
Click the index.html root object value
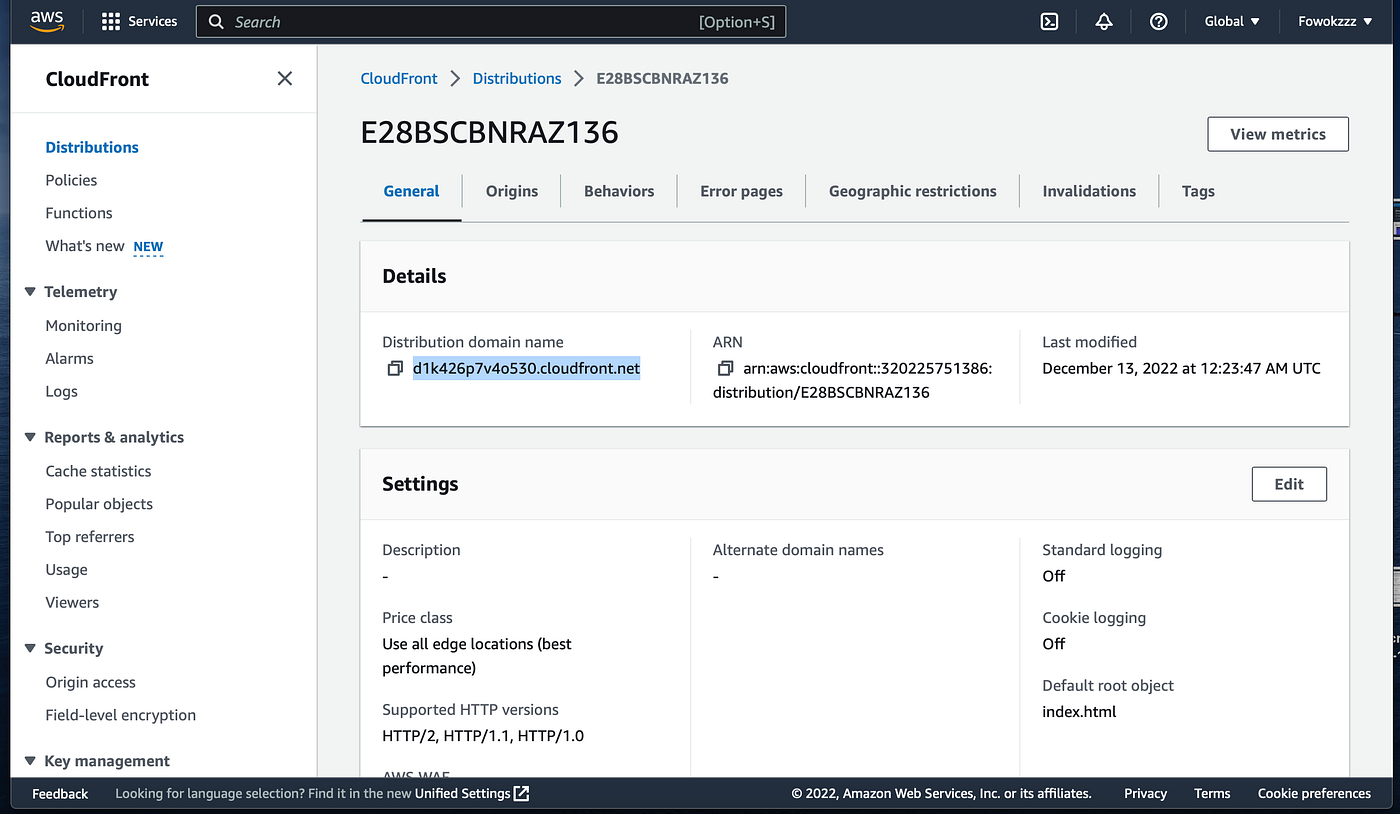[x=1079, y=712]
